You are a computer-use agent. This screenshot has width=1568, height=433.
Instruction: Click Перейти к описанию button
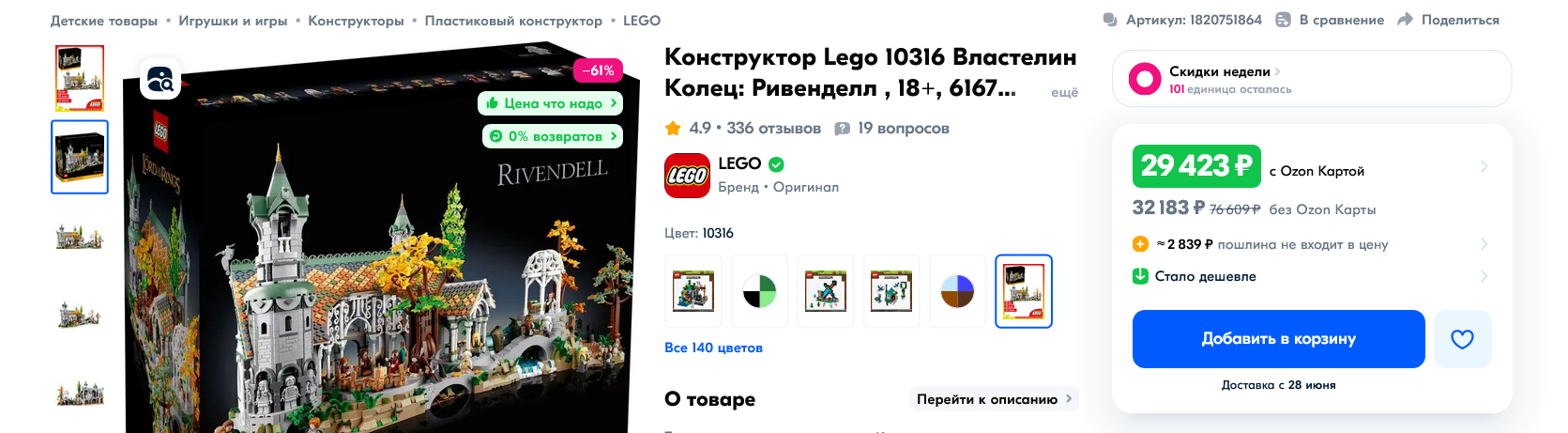[x=994, y=399]
